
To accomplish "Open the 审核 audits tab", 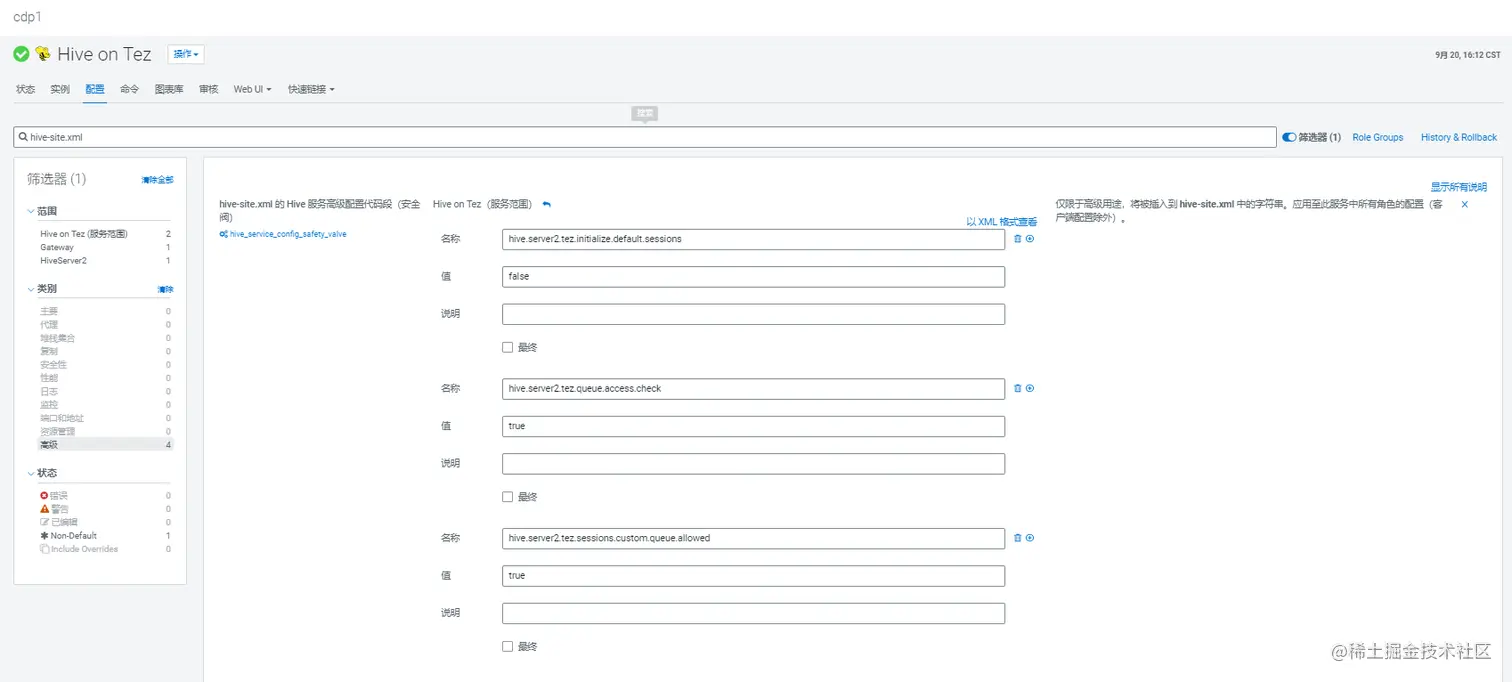I will [208, 89].
